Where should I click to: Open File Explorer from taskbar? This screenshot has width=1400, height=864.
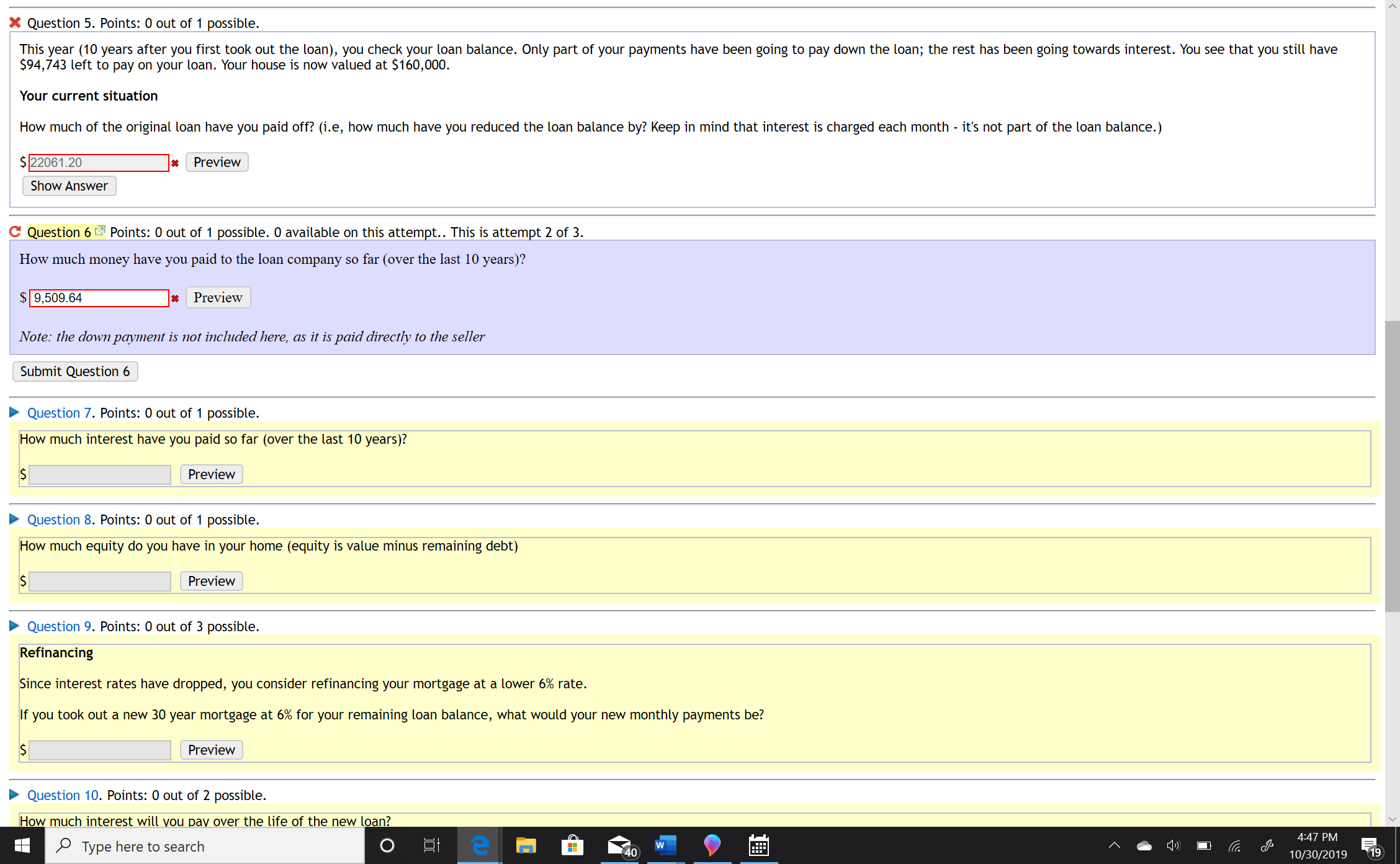point(526,845)
